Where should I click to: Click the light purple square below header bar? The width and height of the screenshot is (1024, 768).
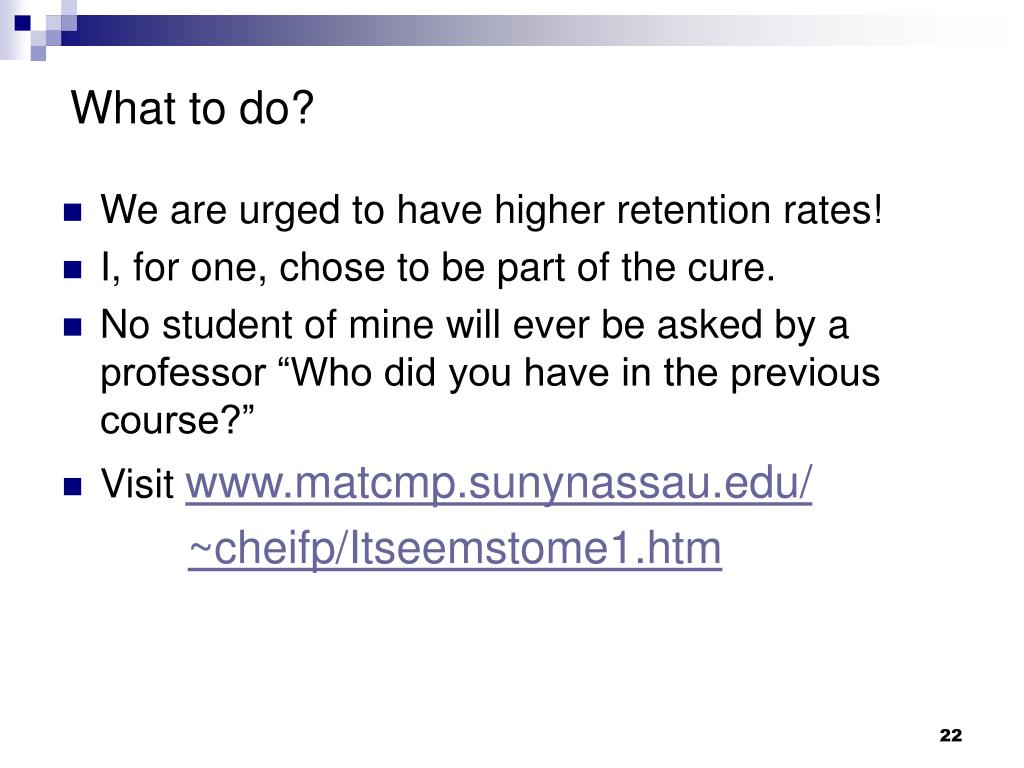[39, 54]
